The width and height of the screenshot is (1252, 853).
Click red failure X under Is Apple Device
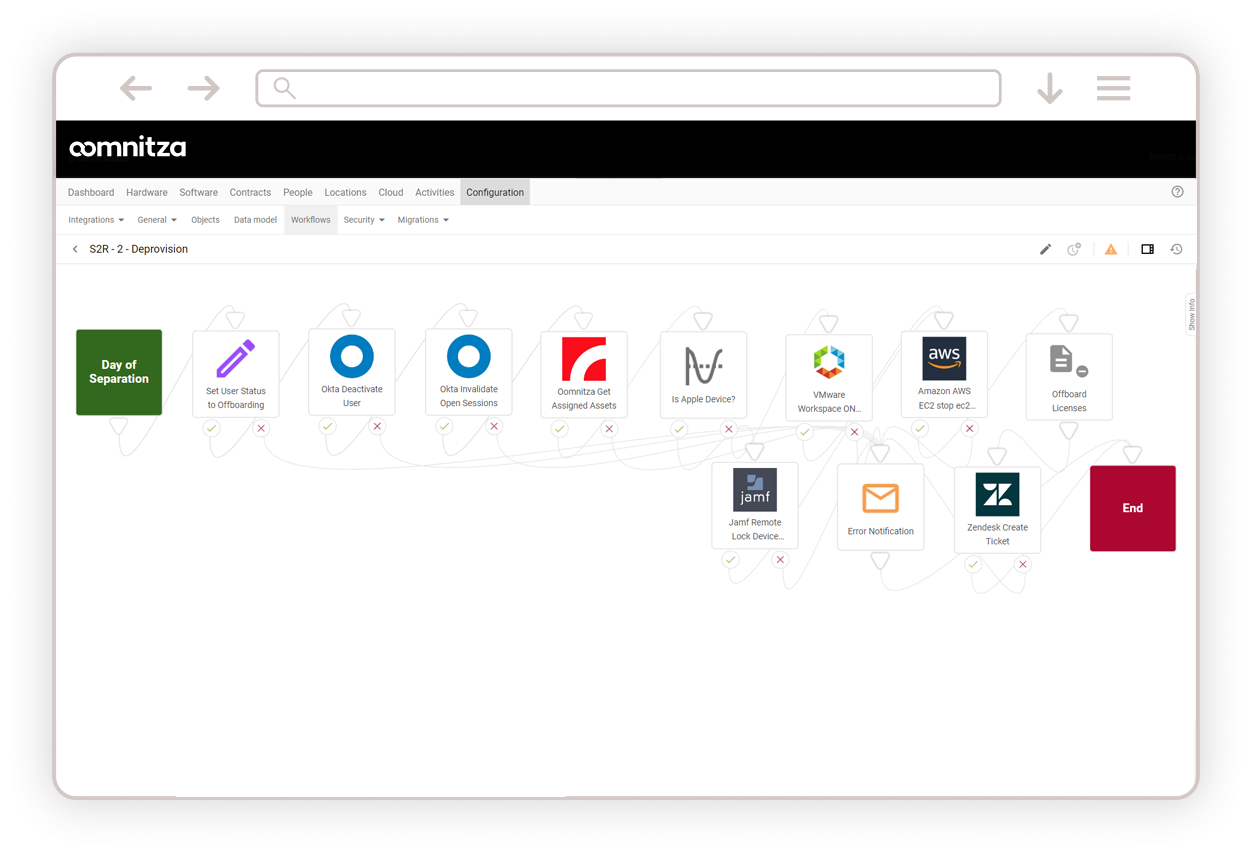[x=729, y=429]
